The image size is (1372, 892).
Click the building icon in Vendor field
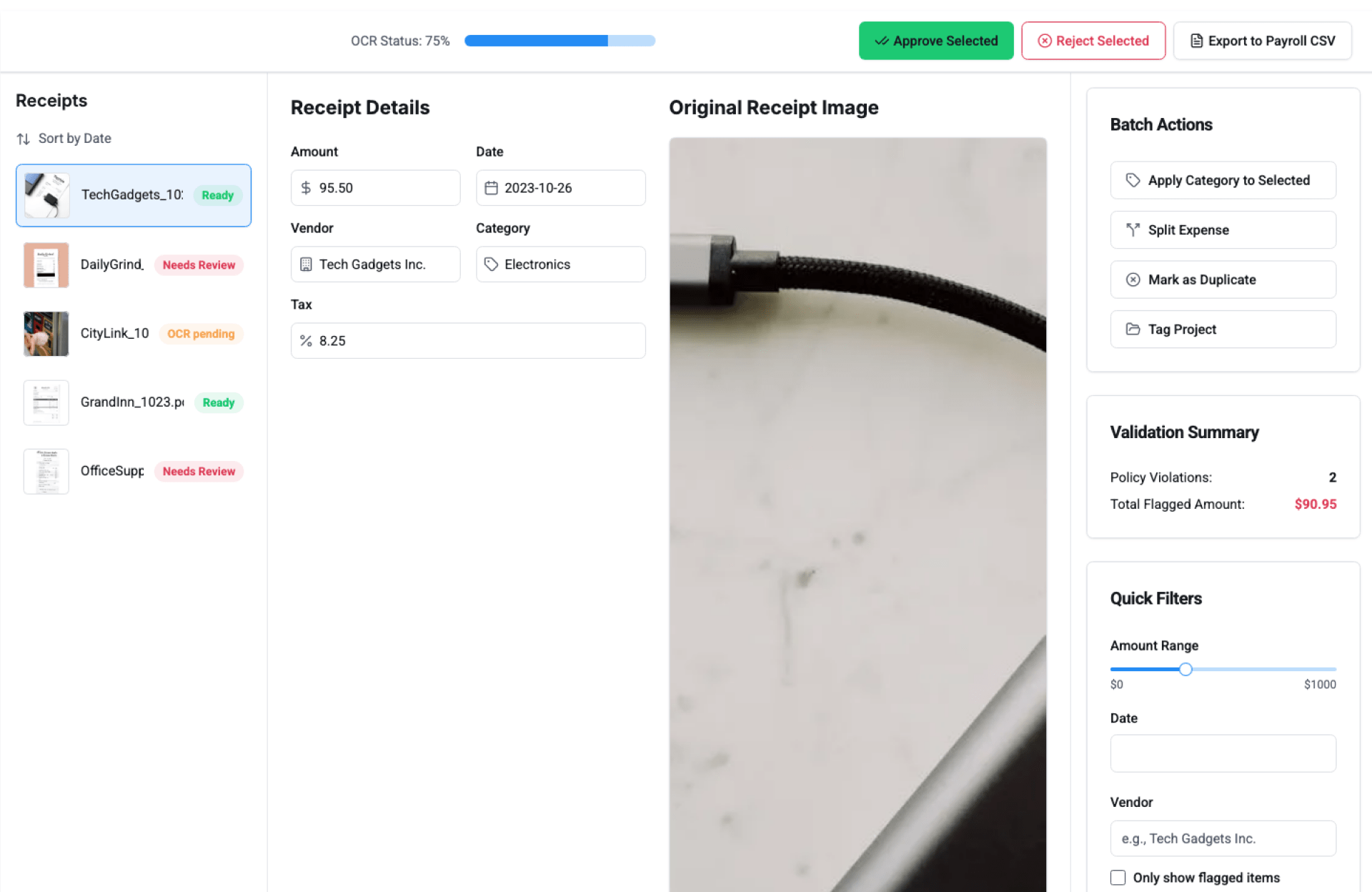point(306,264)
